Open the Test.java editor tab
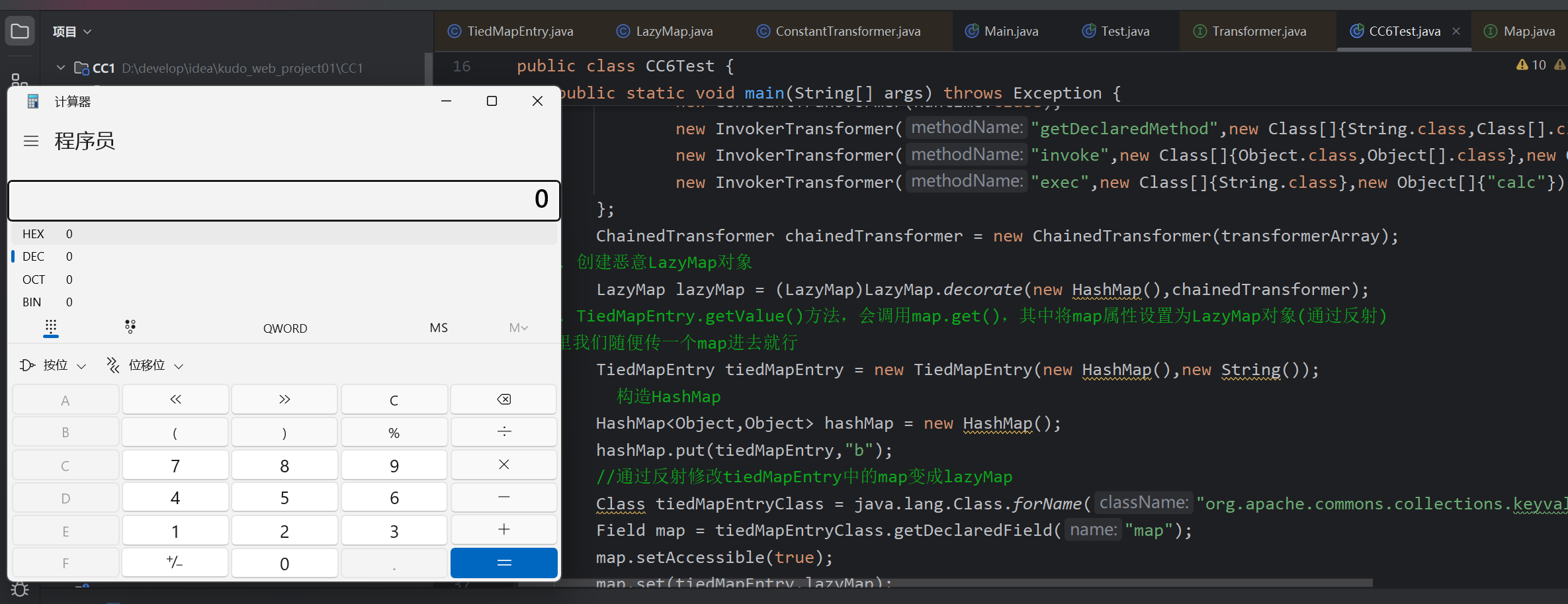1568x604 pixels. 1115,31
